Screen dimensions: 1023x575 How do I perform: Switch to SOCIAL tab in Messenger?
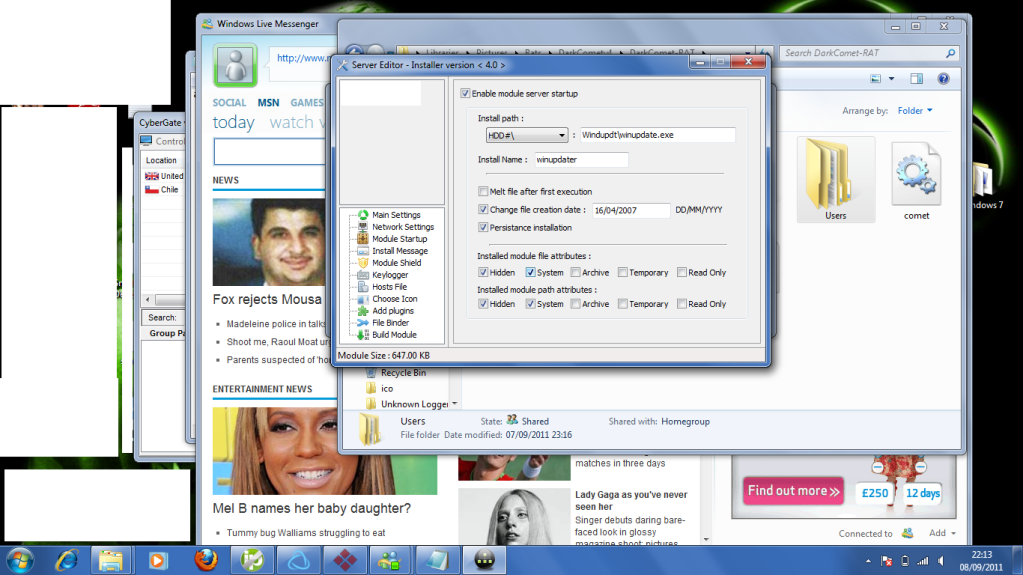229,102
